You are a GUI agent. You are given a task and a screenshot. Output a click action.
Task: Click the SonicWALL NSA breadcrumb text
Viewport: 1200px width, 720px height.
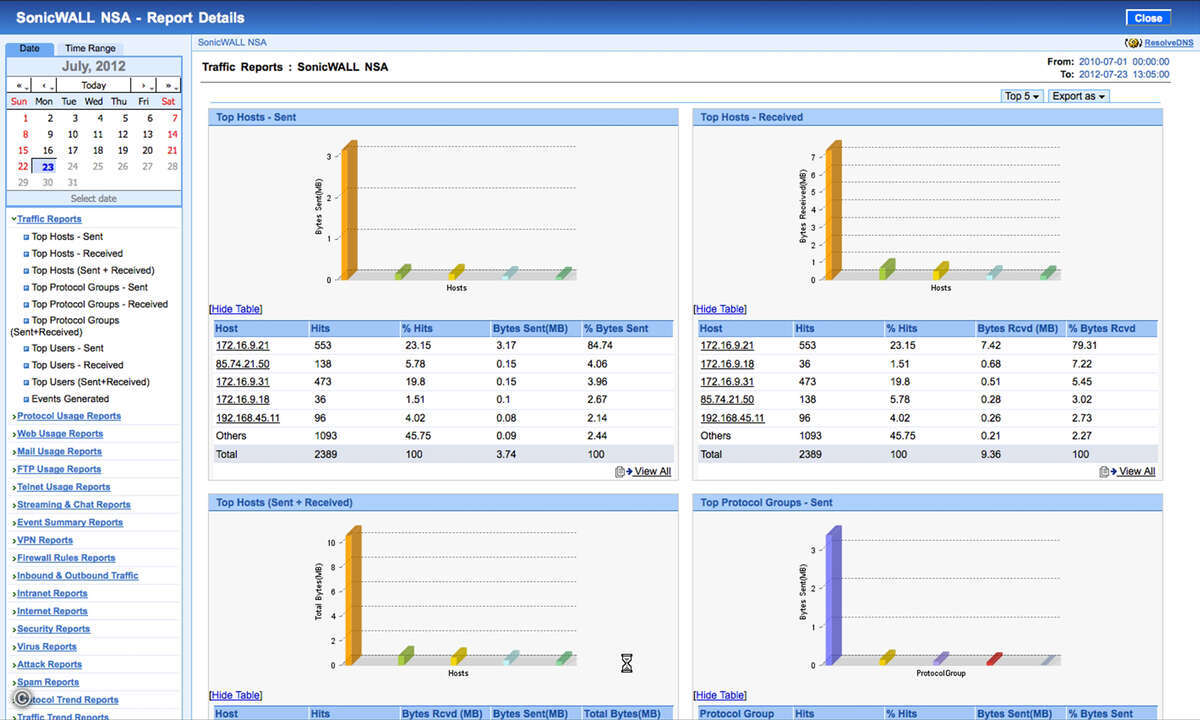click(x=232, y=43)
